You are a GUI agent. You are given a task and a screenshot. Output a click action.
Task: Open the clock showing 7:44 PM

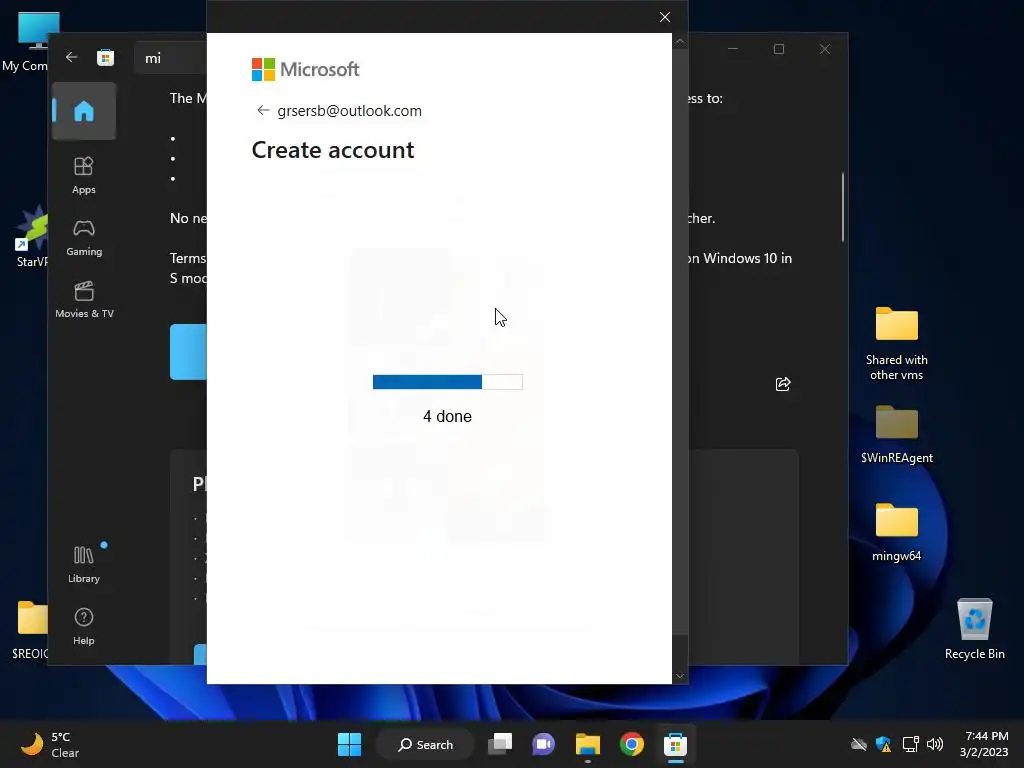click(984, 744)
